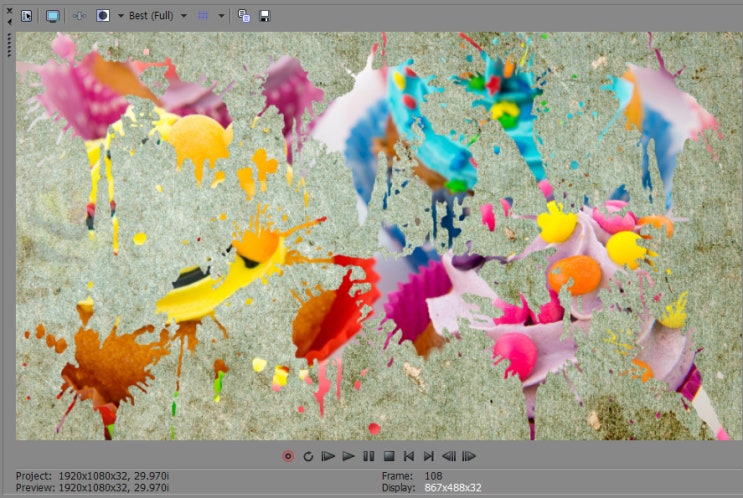Open preview quality dropdown arrow
Screen dimensions: 743x498
click(184, 16)
